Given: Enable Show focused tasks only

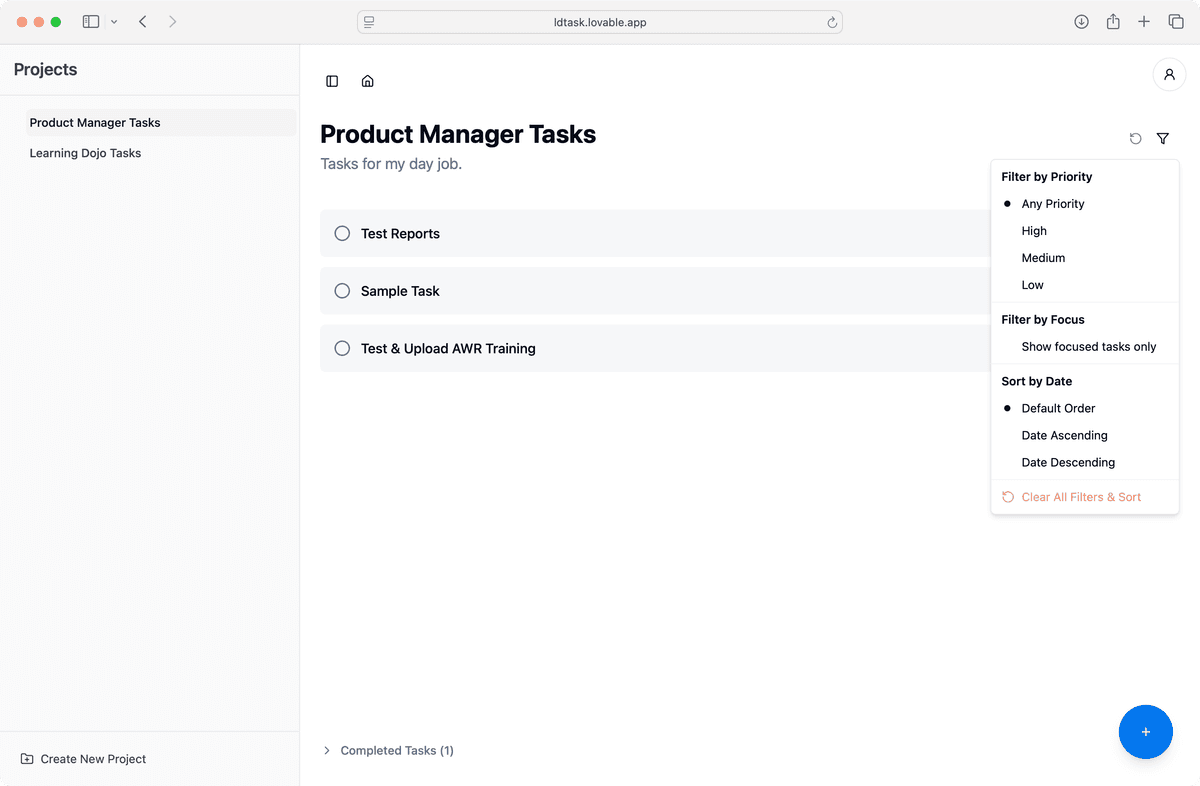Looking at the screenshot, I should (1085, 347).
